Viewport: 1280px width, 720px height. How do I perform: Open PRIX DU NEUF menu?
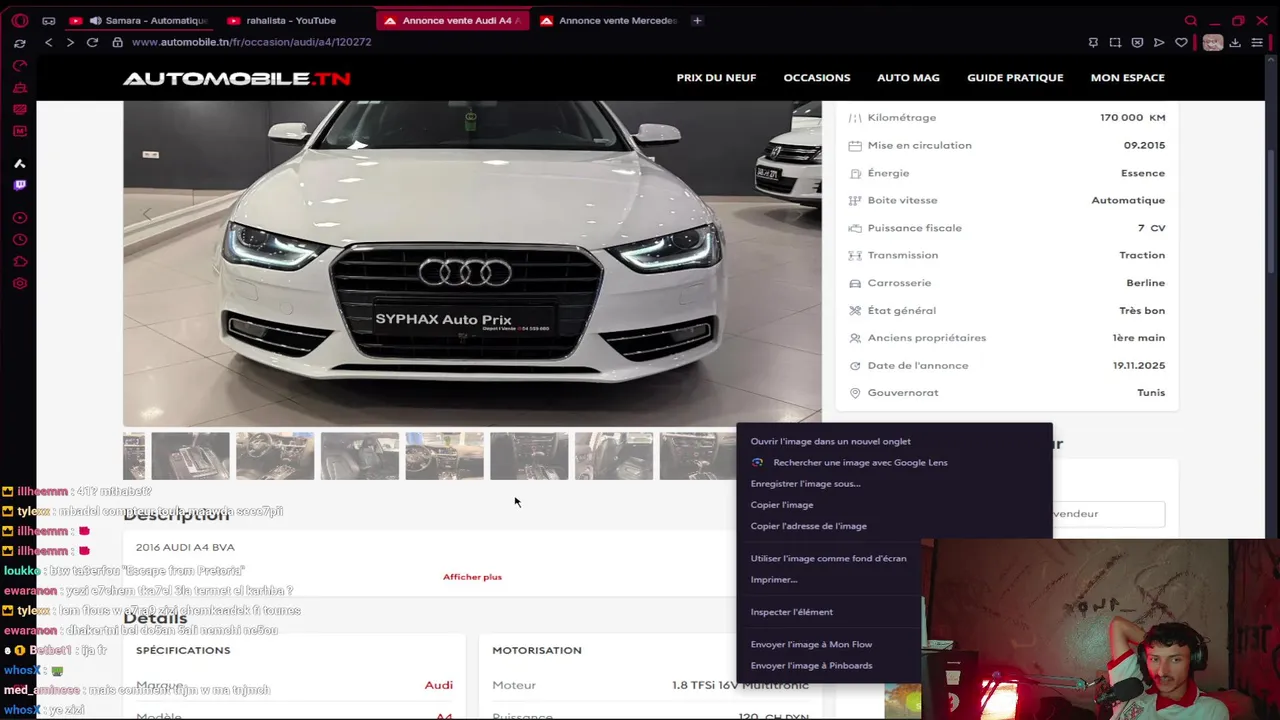coord(716,77)
